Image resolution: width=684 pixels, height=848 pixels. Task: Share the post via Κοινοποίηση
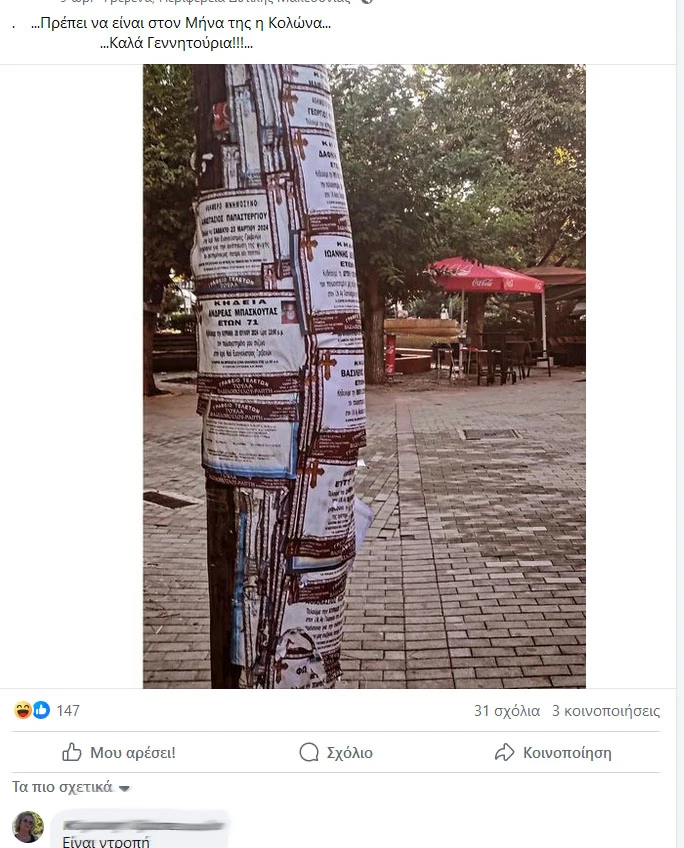click(x=553, y=752)
